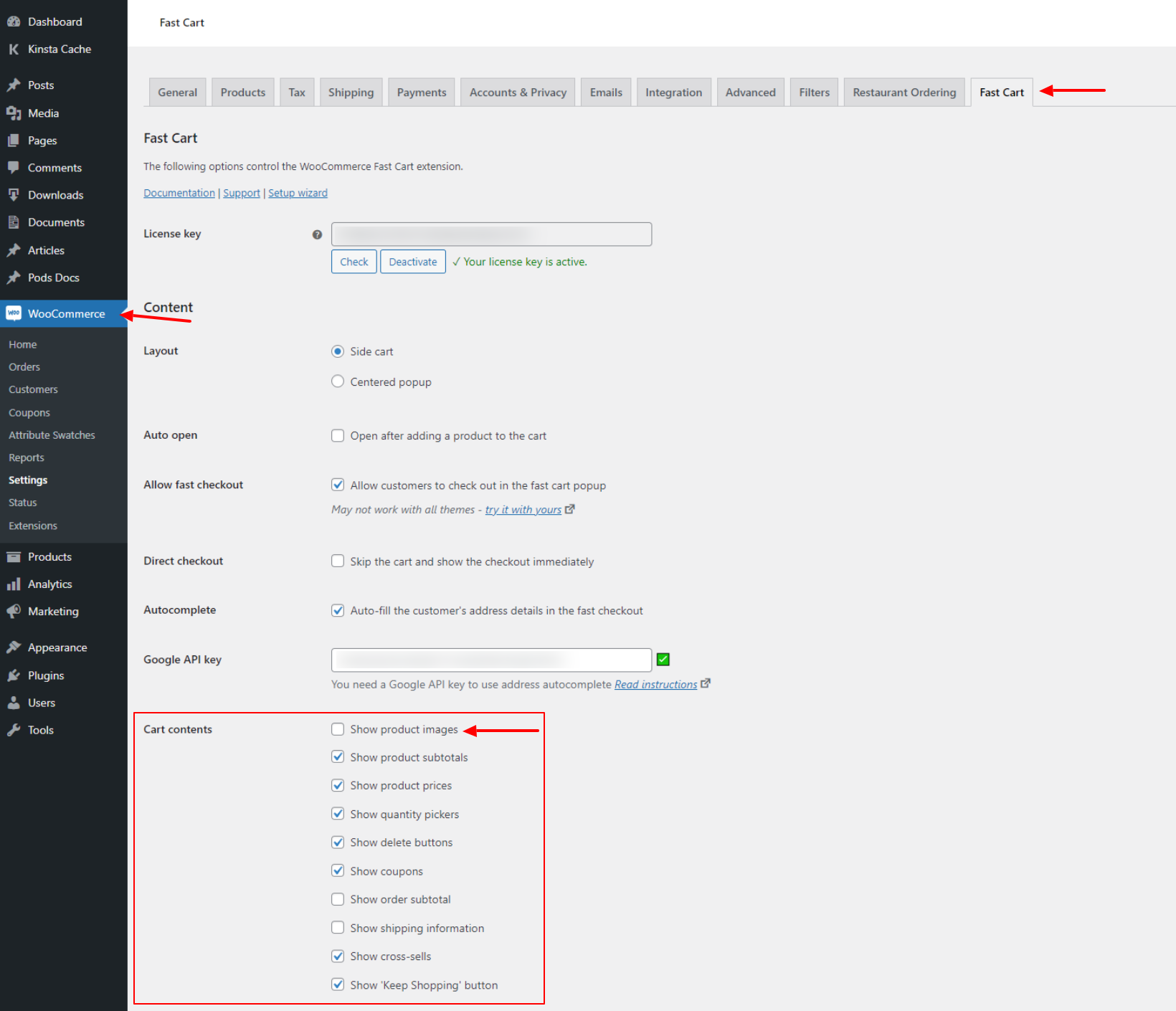Open the Setup wizard link

coord(298,192)
